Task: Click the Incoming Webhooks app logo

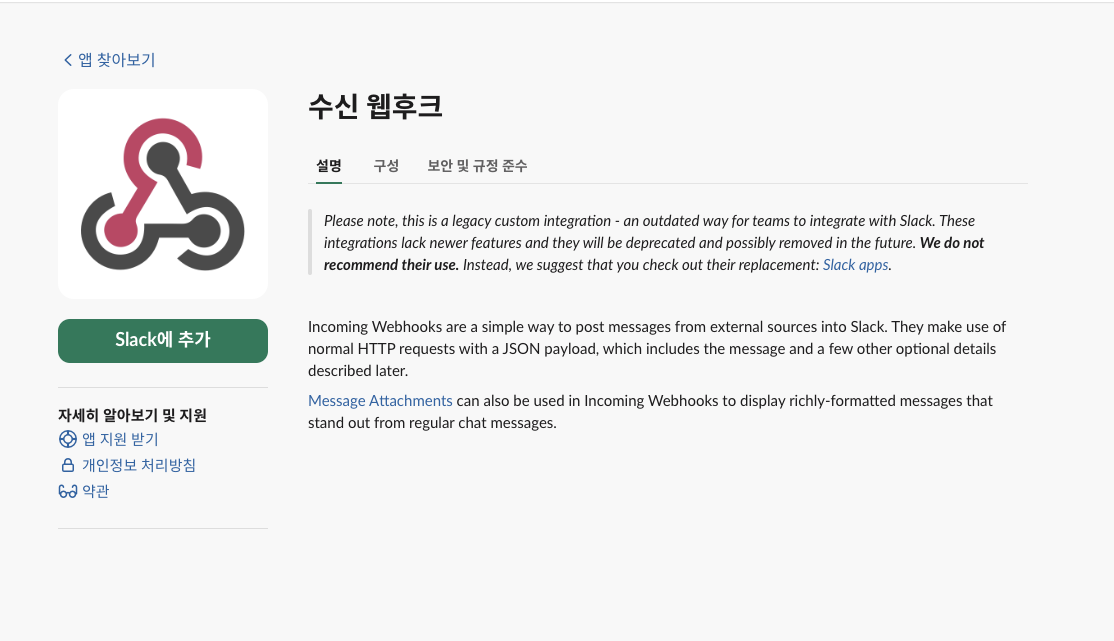Action: 163,194
